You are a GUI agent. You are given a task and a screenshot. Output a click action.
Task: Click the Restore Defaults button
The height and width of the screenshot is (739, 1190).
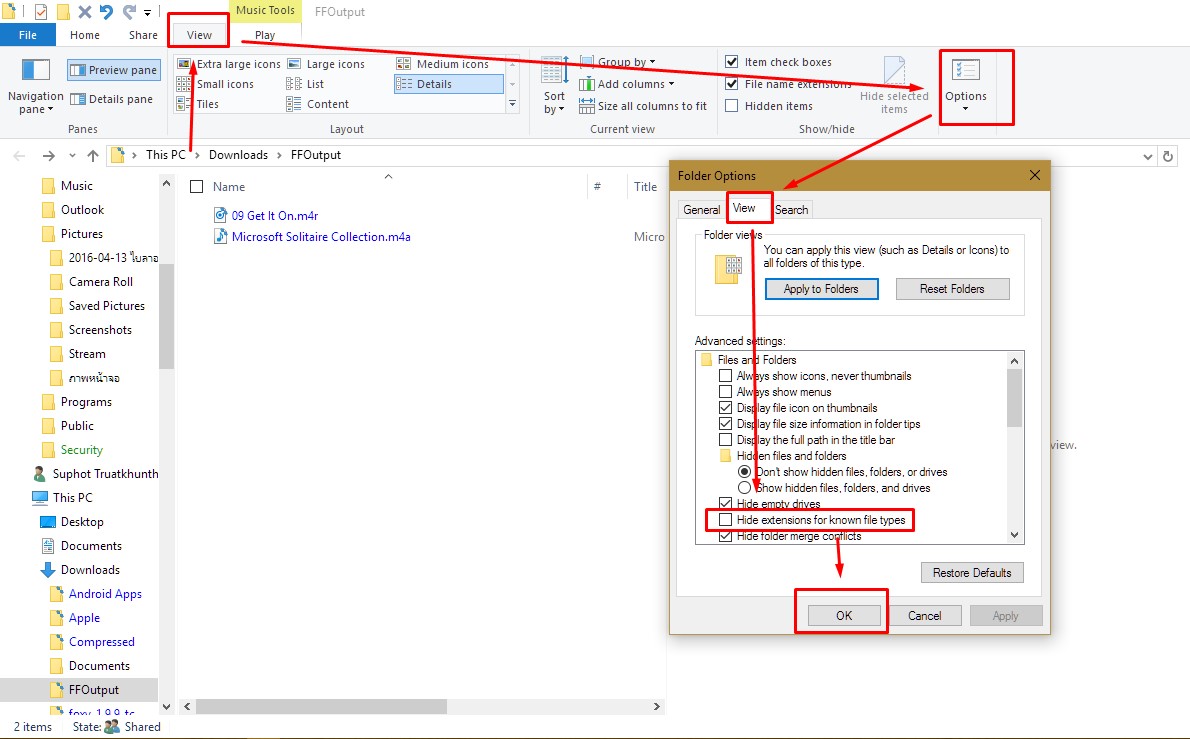point(972,573)
